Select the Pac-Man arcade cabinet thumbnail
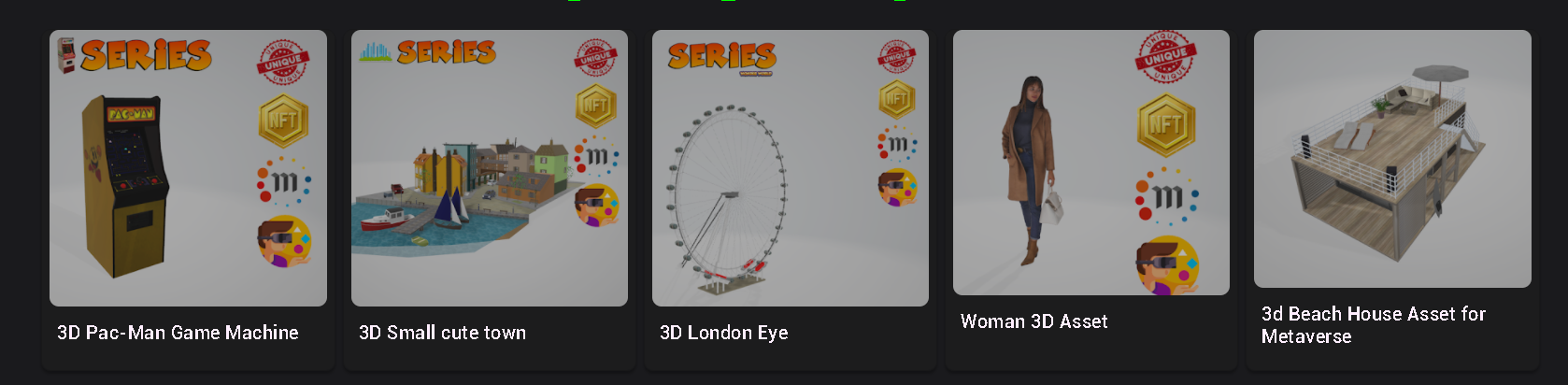 click(188, 168)
